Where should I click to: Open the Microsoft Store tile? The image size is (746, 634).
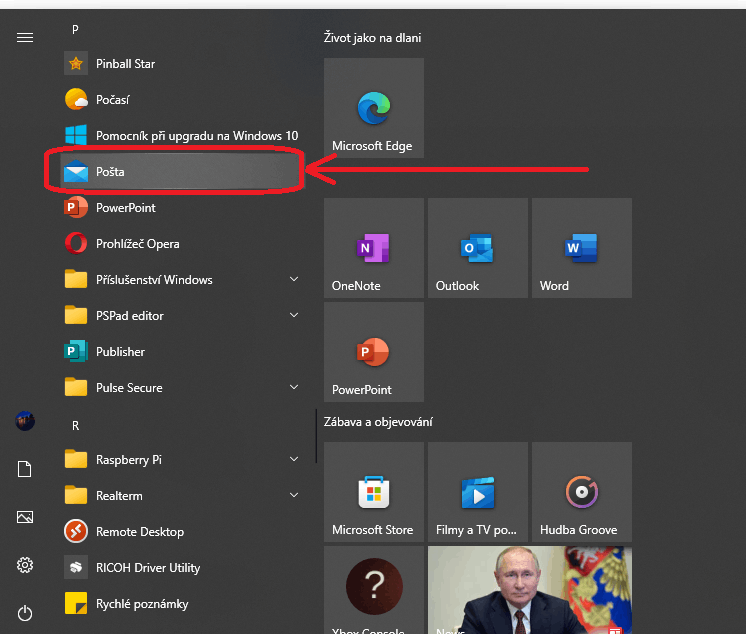coord(374,492)
